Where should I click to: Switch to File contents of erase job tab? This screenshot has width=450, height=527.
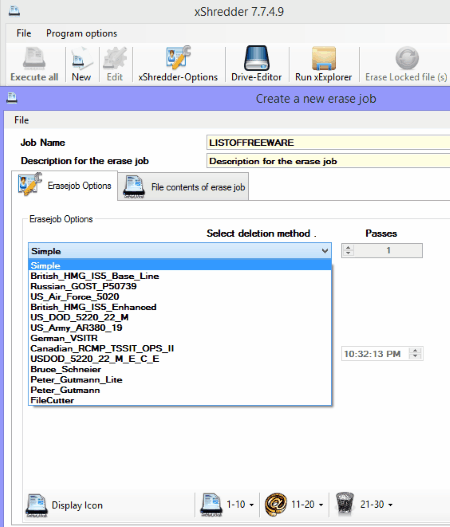tap(183, 187)
